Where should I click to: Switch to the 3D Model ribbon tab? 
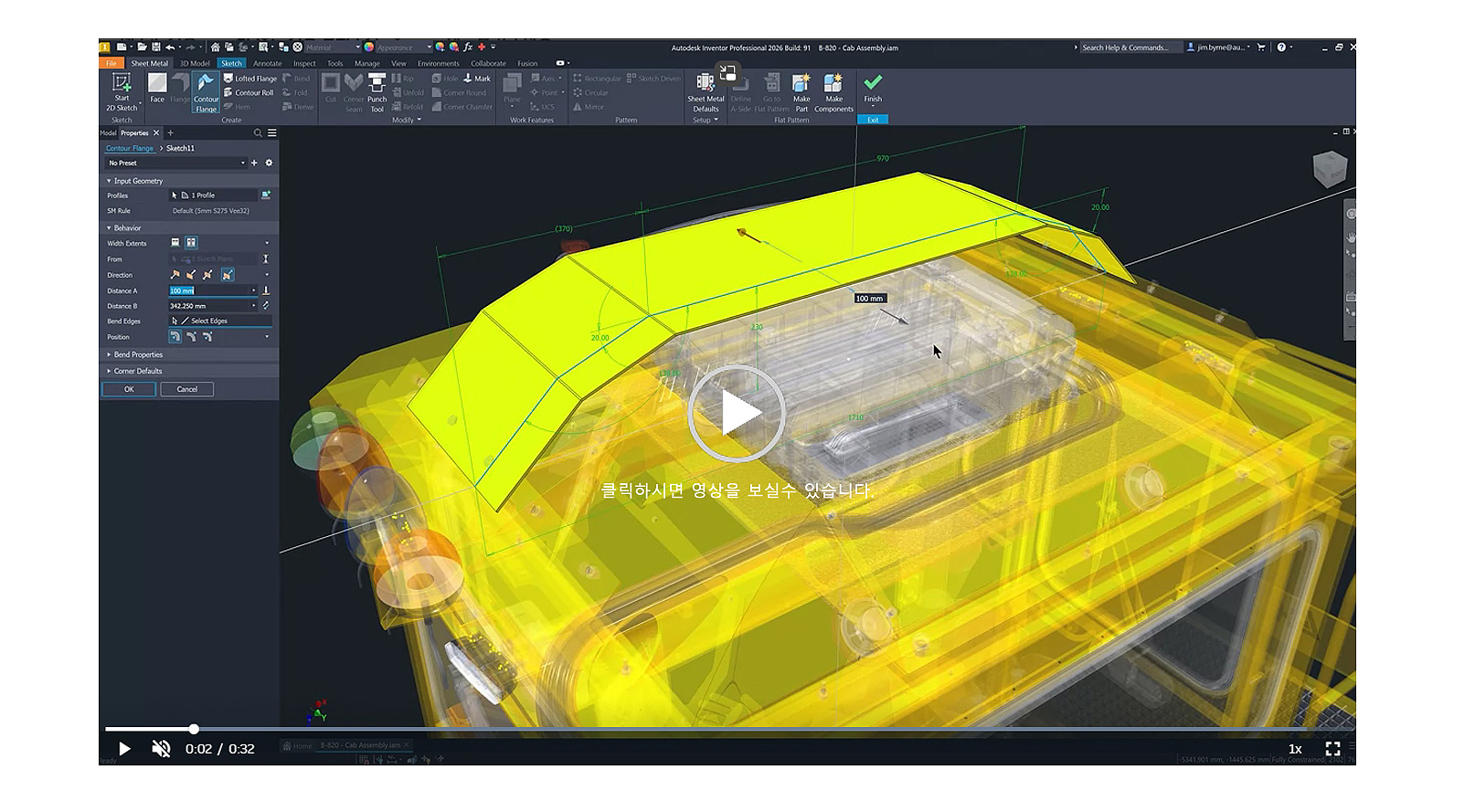pos(195,63)
